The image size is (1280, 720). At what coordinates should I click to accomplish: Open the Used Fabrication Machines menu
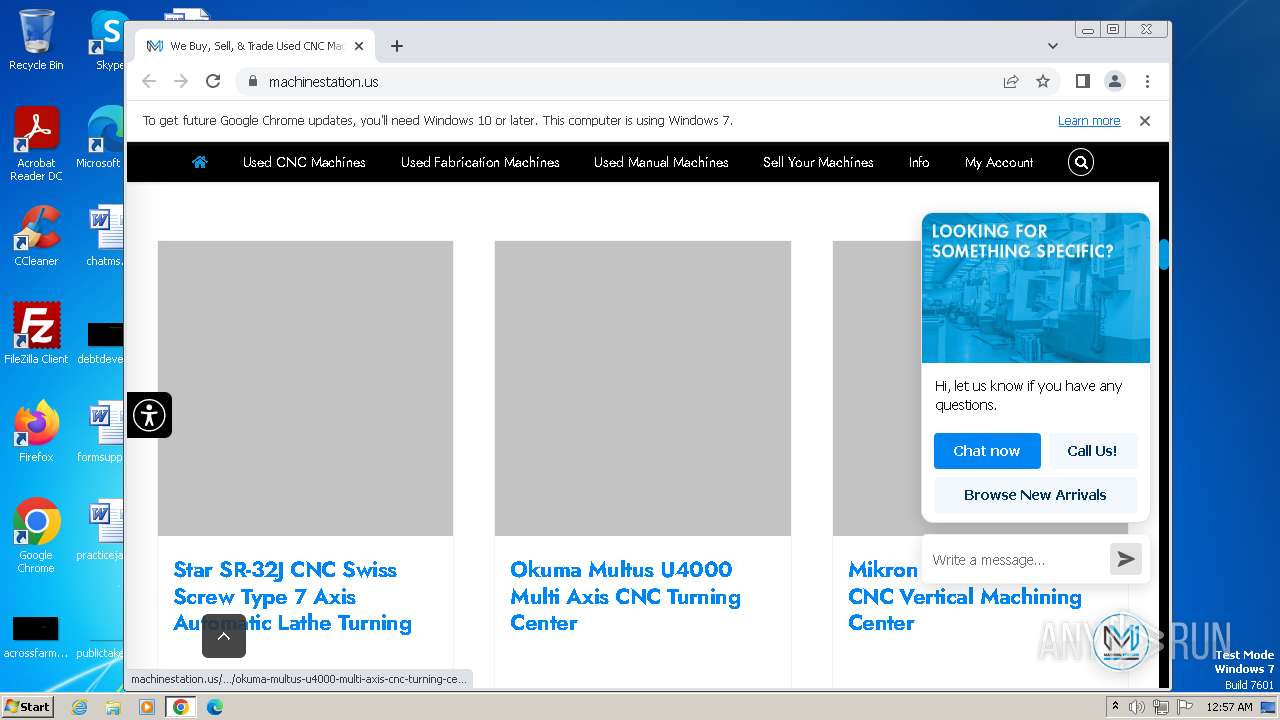coord(480,162)
